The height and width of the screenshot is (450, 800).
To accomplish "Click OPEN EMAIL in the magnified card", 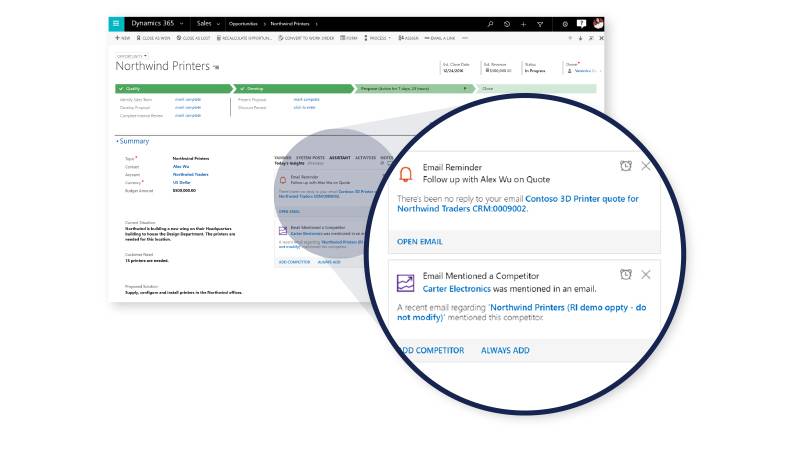I will 420,242.
